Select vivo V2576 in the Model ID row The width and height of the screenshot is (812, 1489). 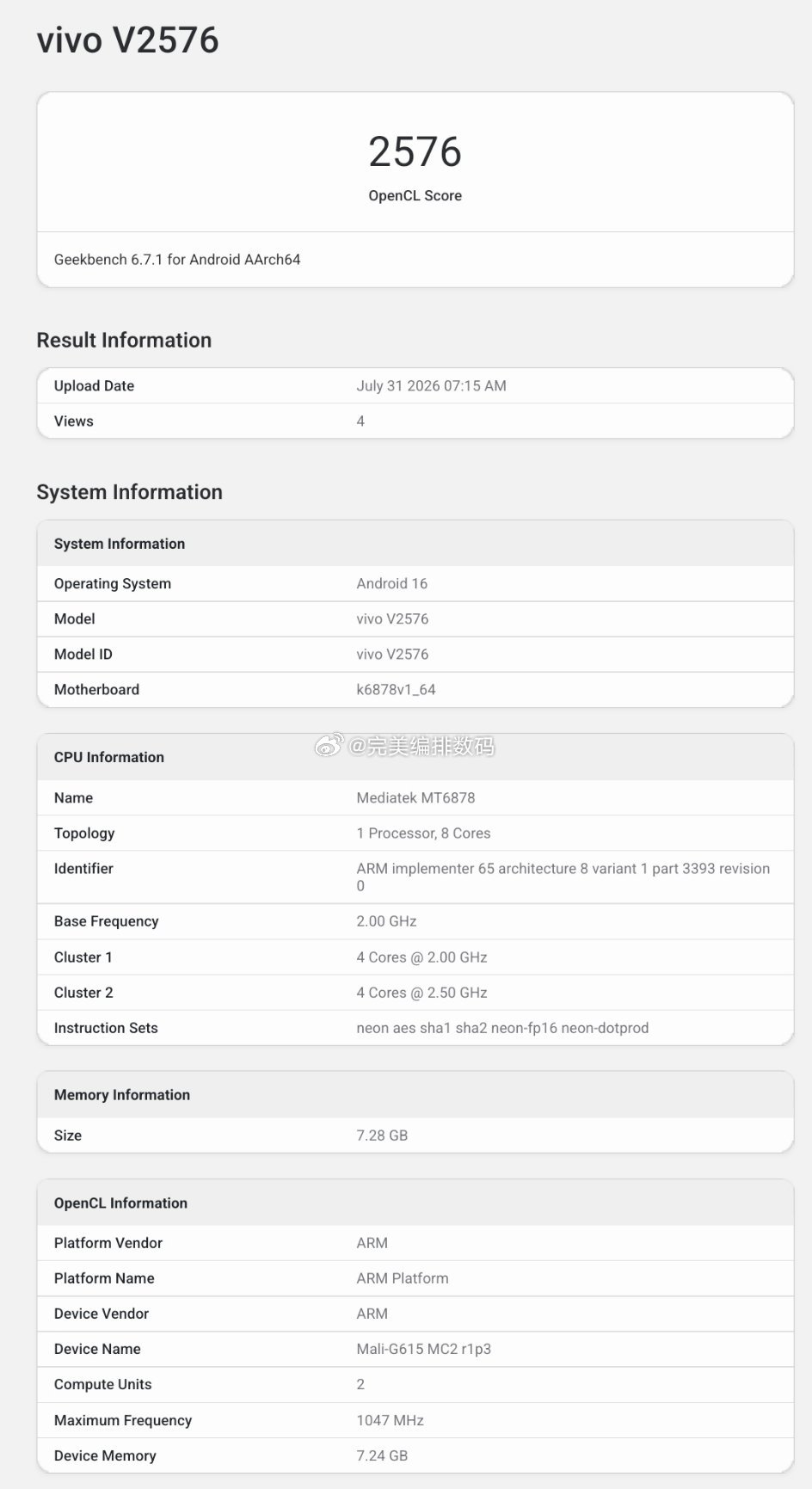point(392,654)
